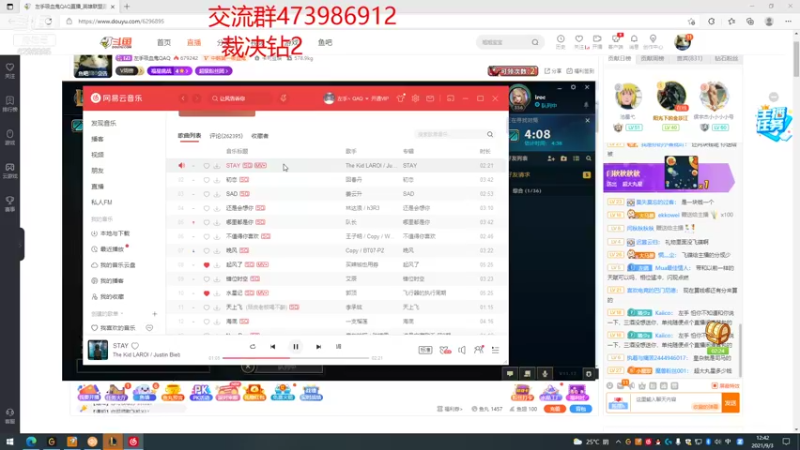Open 我的音乐云盘 in sidebar

coord(114,265)
